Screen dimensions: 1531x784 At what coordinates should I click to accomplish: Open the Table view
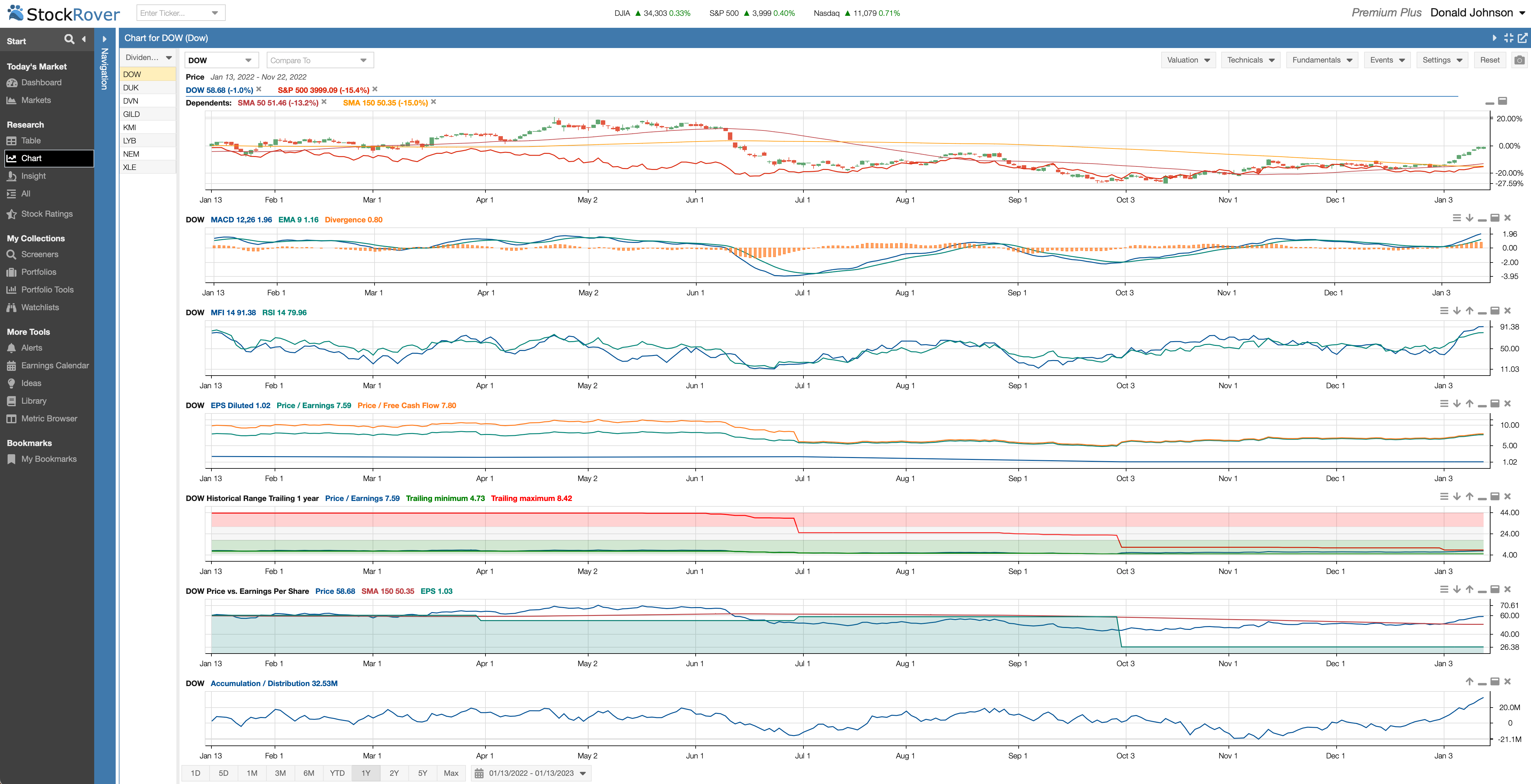click(31, 141)
